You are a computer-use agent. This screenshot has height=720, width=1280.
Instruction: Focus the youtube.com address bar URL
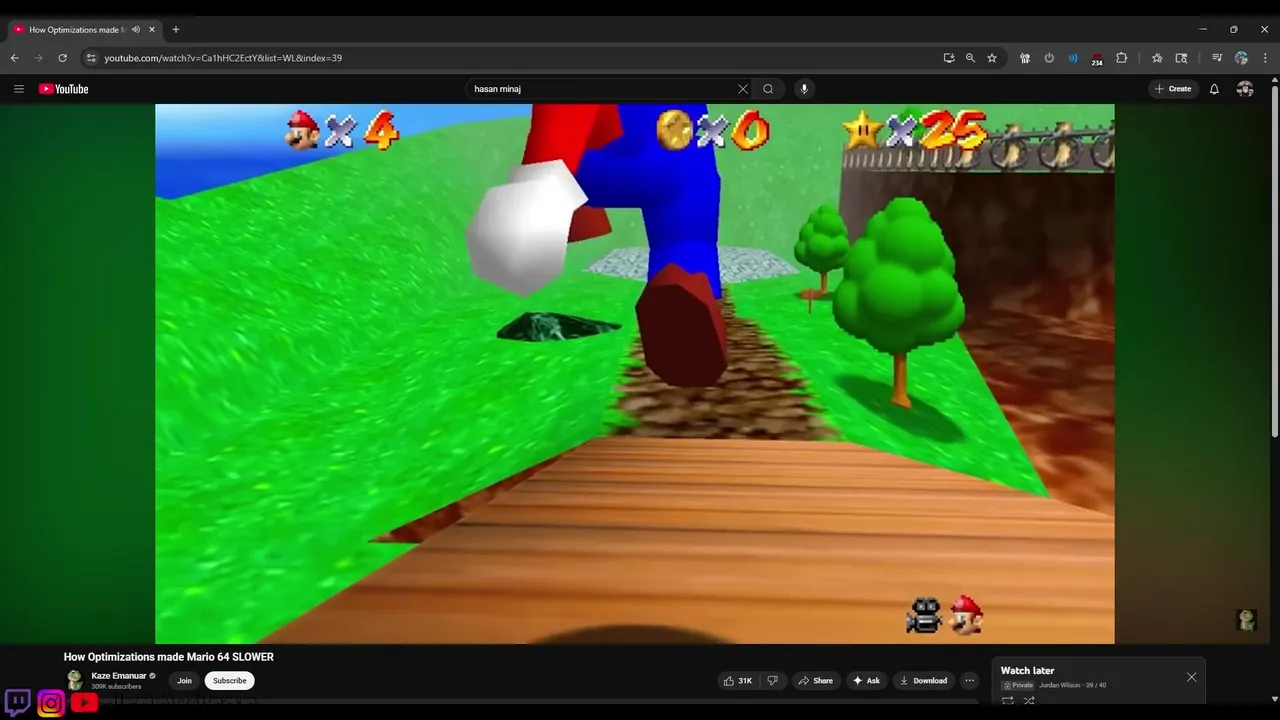point(223,58)
